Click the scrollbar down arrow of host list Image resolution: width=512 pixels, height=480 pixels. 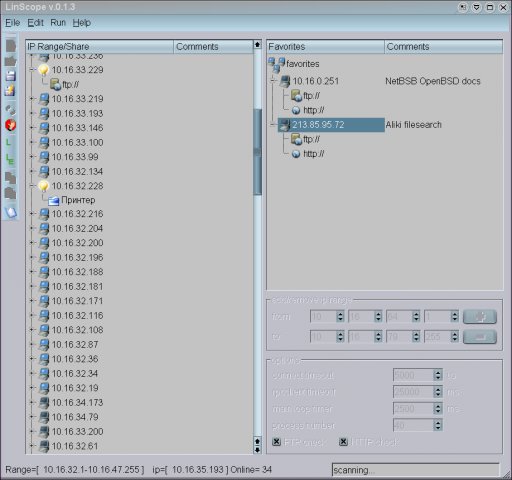click(x=257, y=450)
